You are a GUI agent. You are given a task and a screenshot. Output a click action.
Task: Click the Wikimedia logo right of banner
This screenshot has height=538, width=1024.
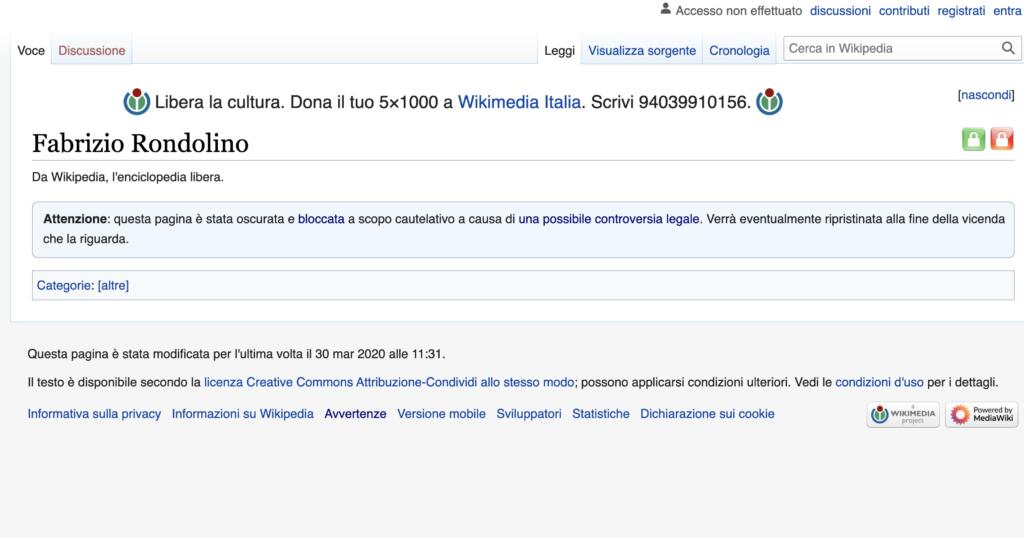pyautogui.click(x=769, y=102)
